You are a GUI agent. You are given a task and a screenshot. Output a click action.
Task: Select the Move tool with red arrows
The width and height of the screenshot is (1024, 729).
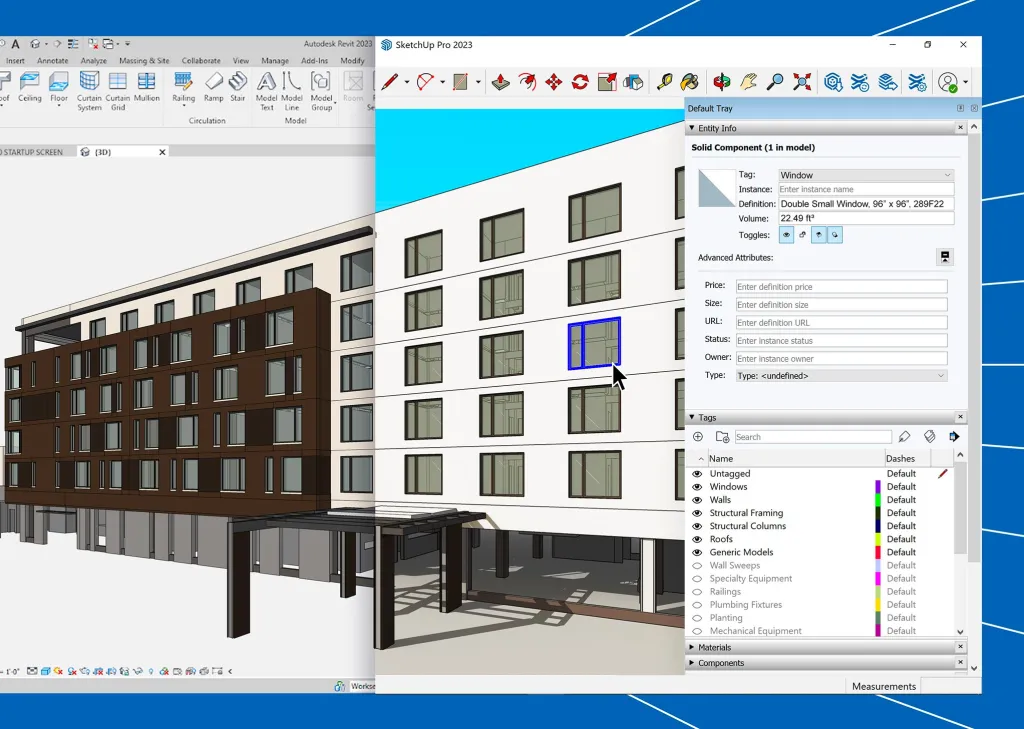pyautogui.click(x=554, y=82)
